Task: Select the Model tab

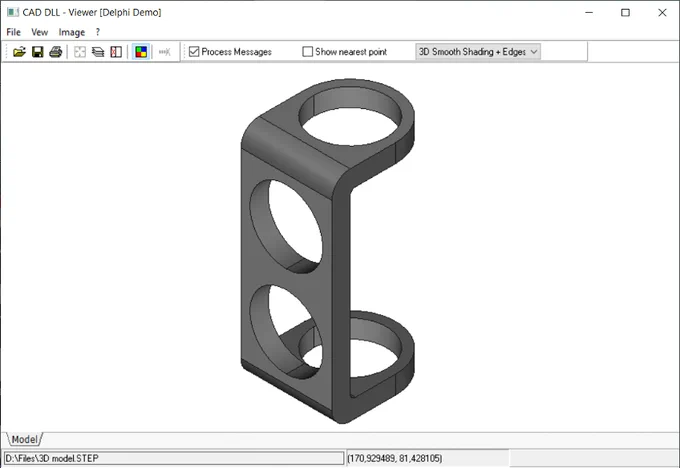Action: (24, 439)
